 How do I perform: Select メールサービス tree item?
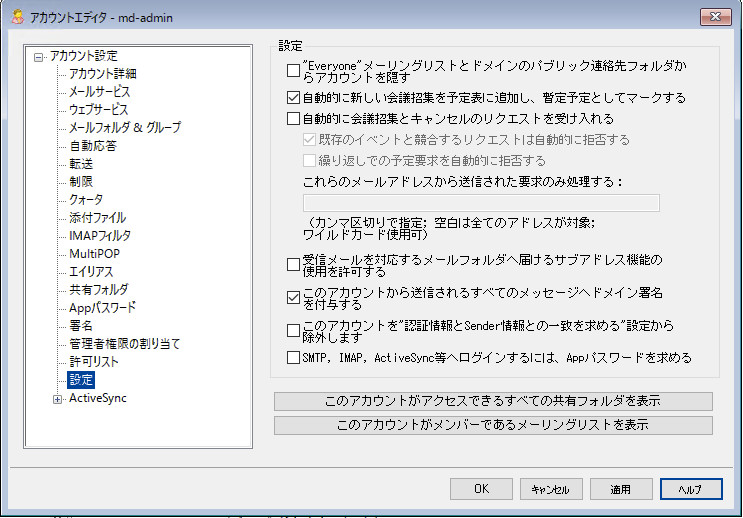[x=99, y=92]
